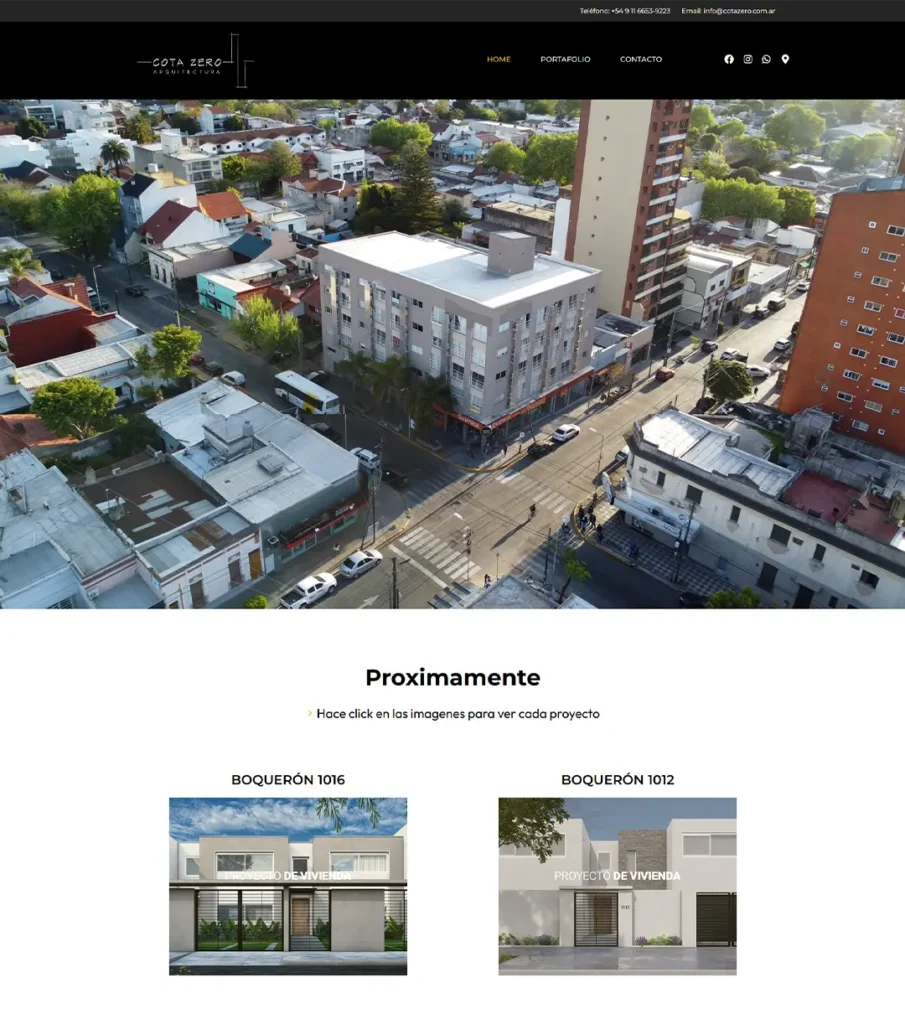Click the BOQUERÓN 1012 project title
The width and height of the screenshot is (905, 1024).
tap(617, 779)
